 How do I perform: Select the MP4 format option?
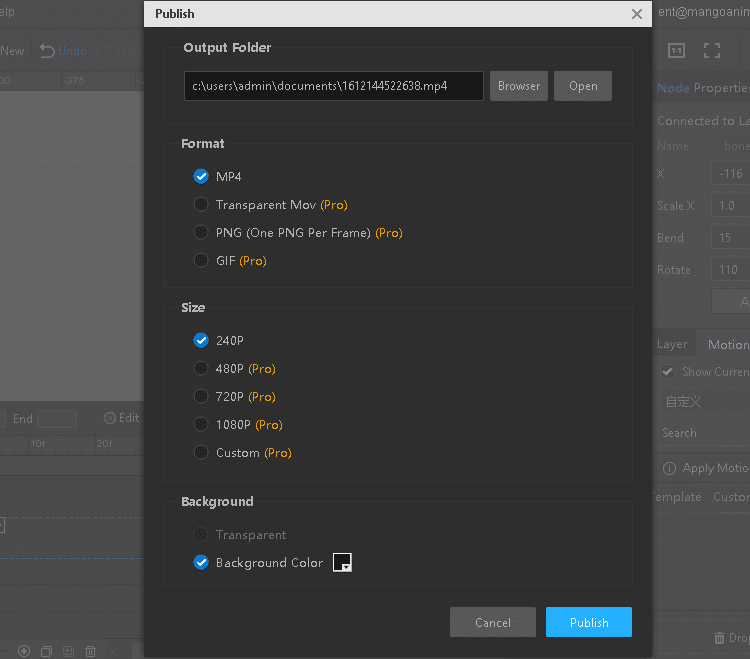pos(201,177)
